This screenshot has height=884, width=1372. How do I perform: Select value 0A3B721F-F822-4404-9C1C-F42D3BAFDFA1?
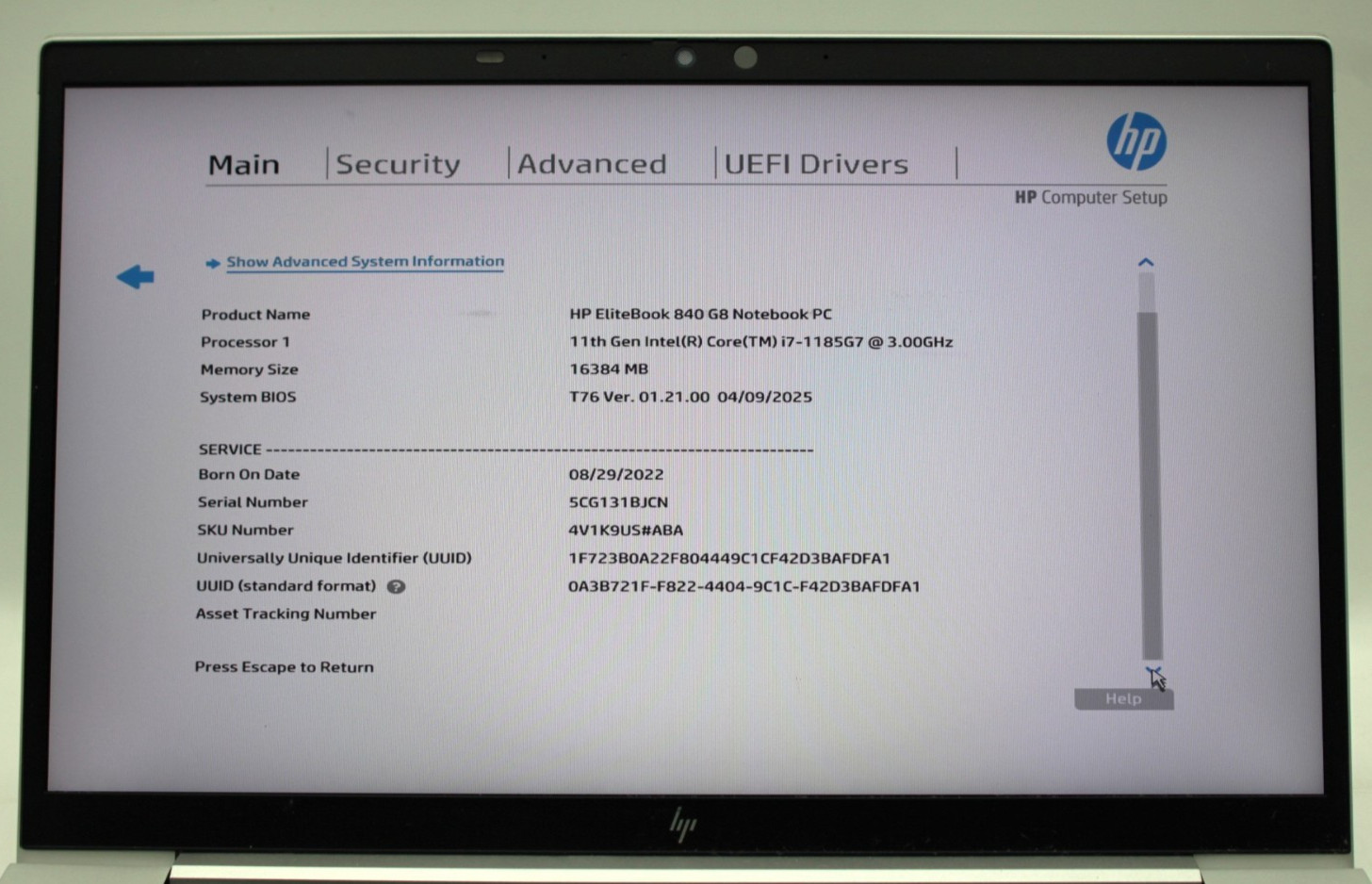744,586
